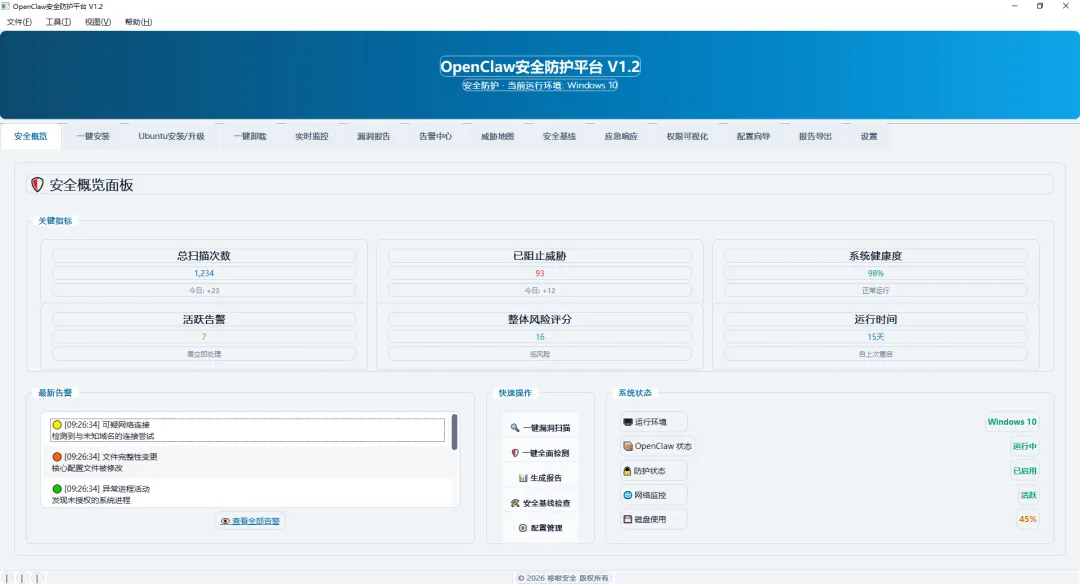
Task: Click the 活跃 status of 网络监控
Action: pos(1028,495)
